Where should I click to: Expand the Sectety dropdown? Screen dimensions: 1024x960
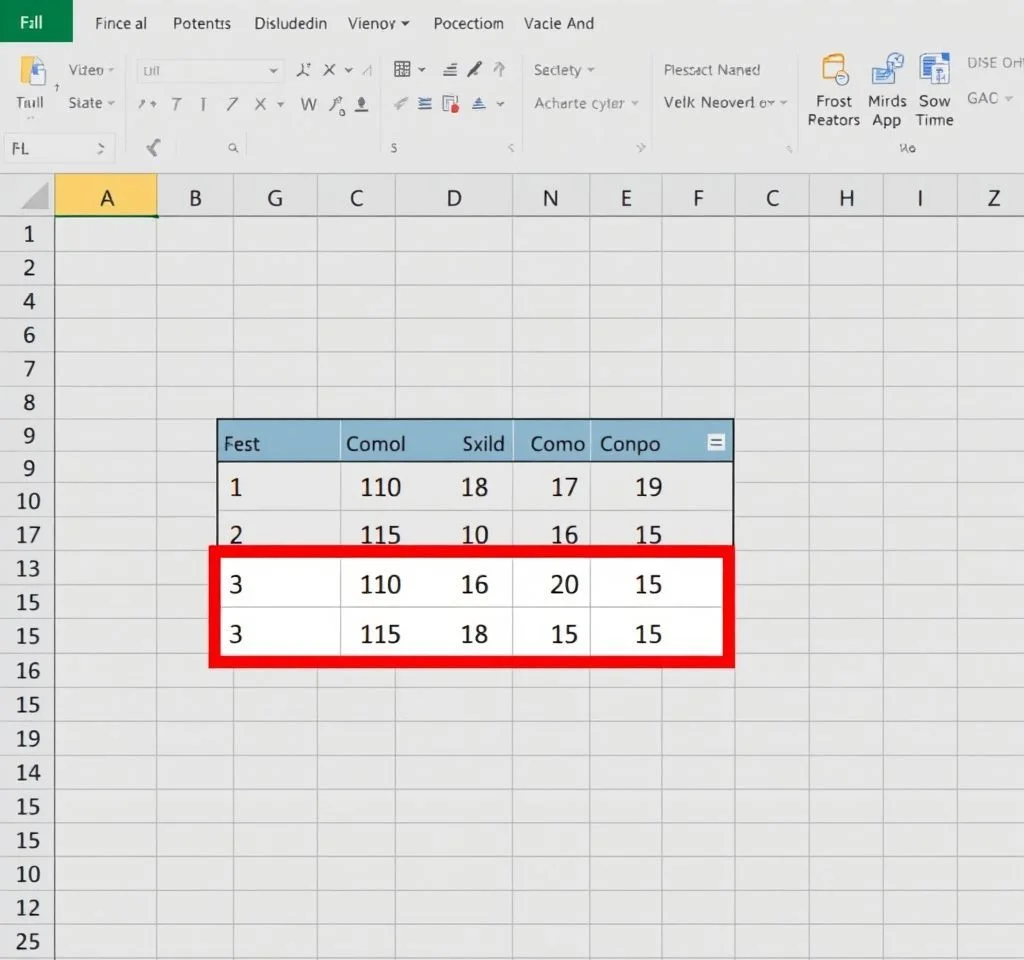[x=564, y=70]
